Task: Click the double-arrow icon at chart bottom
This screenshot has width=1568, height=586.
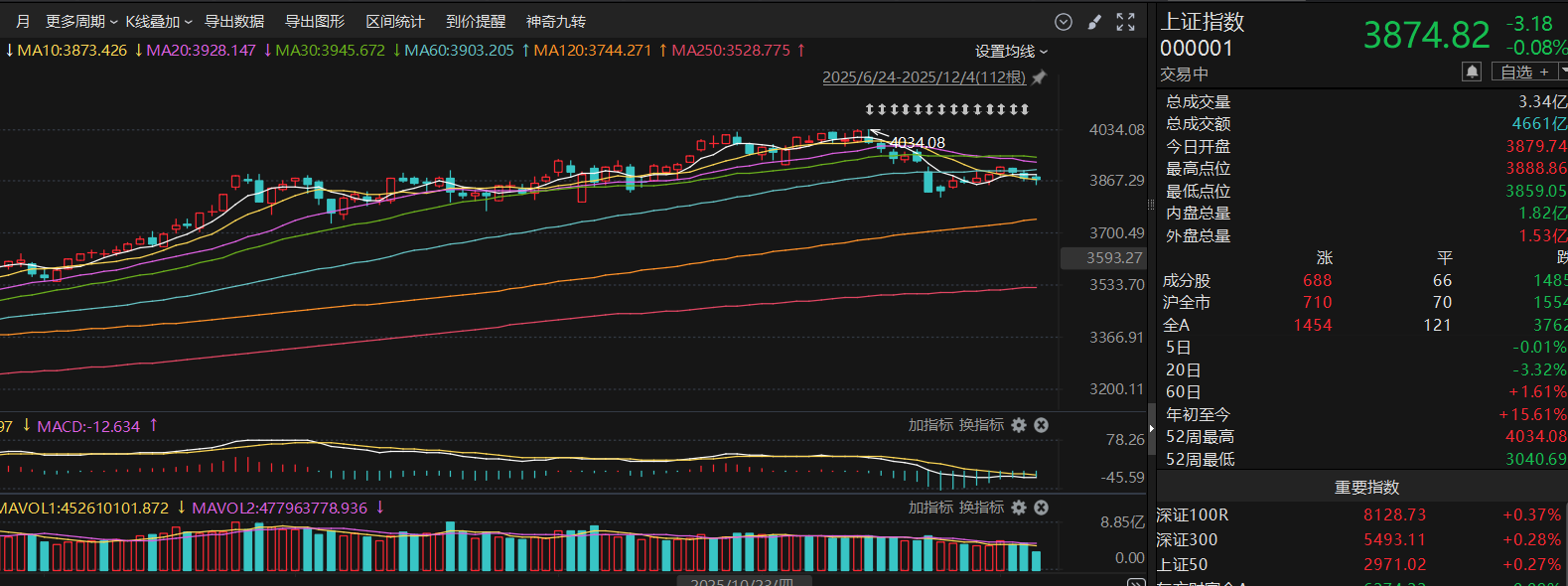Action: [1137, 582]
